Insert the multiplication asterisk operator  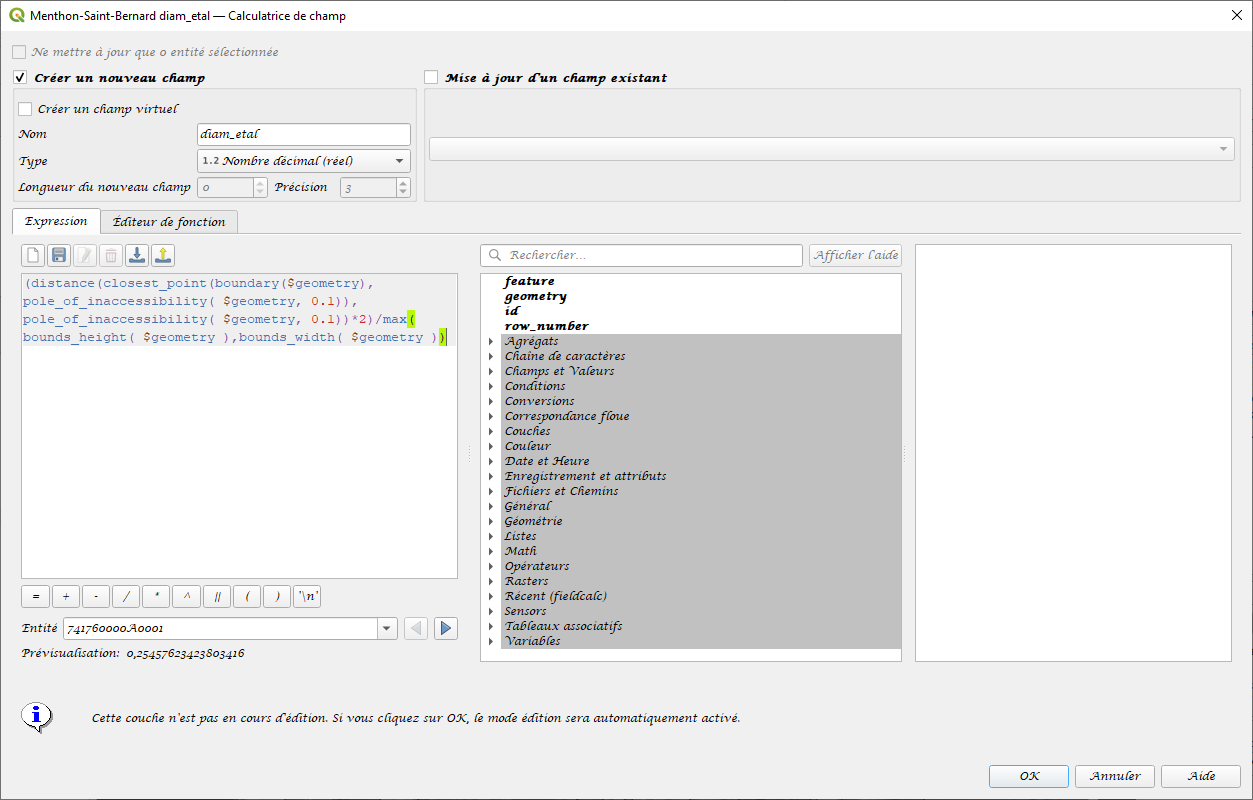pyautogui.click(x=155, y=596)
